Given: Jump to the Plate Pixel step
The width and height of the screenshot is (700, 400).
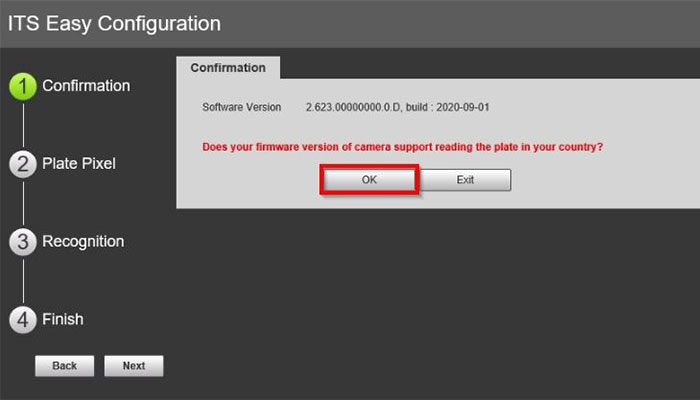Looking at the screenshot, I should pyautogui.click(x=79, y=163).
